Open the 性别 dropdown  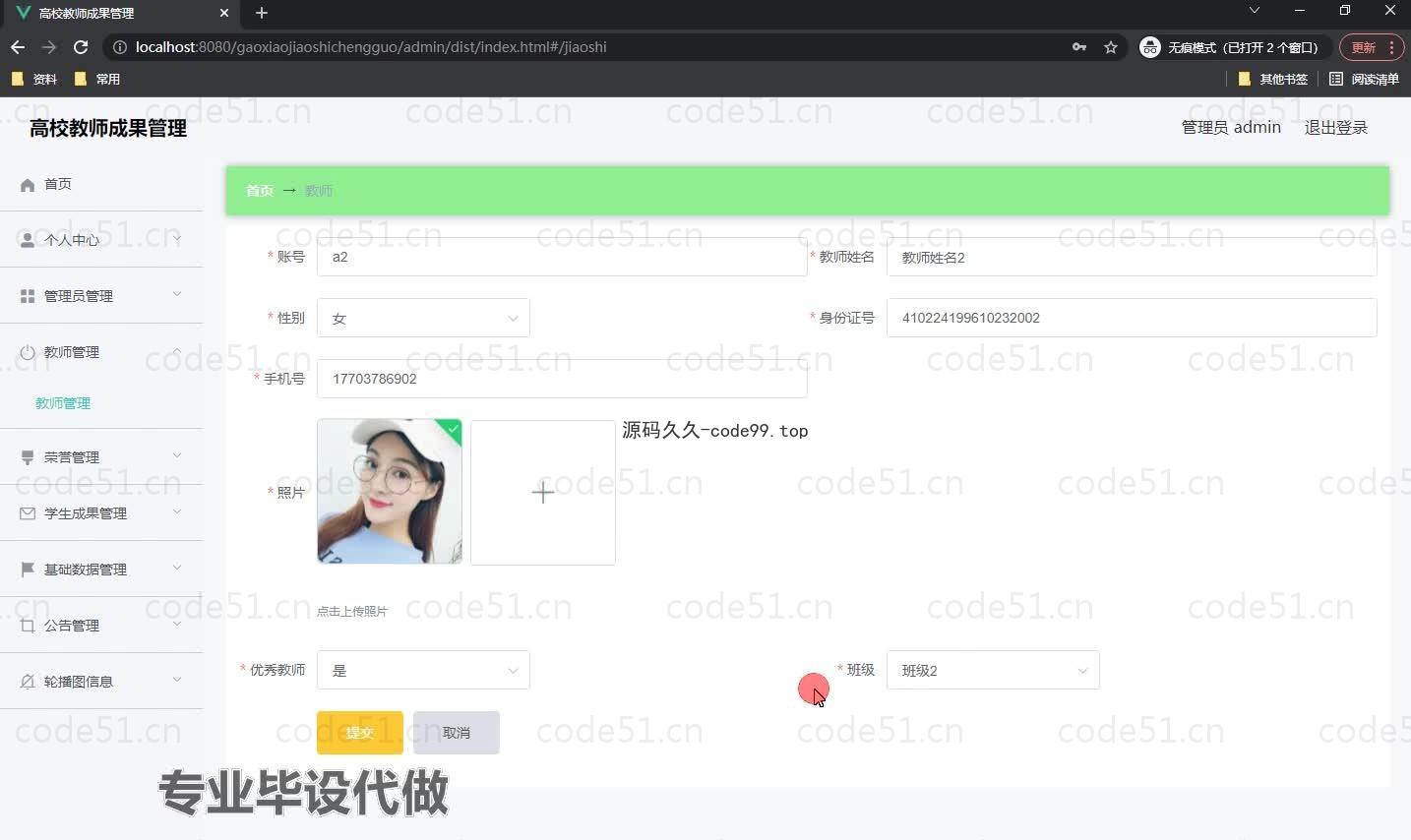coord(423,318)
